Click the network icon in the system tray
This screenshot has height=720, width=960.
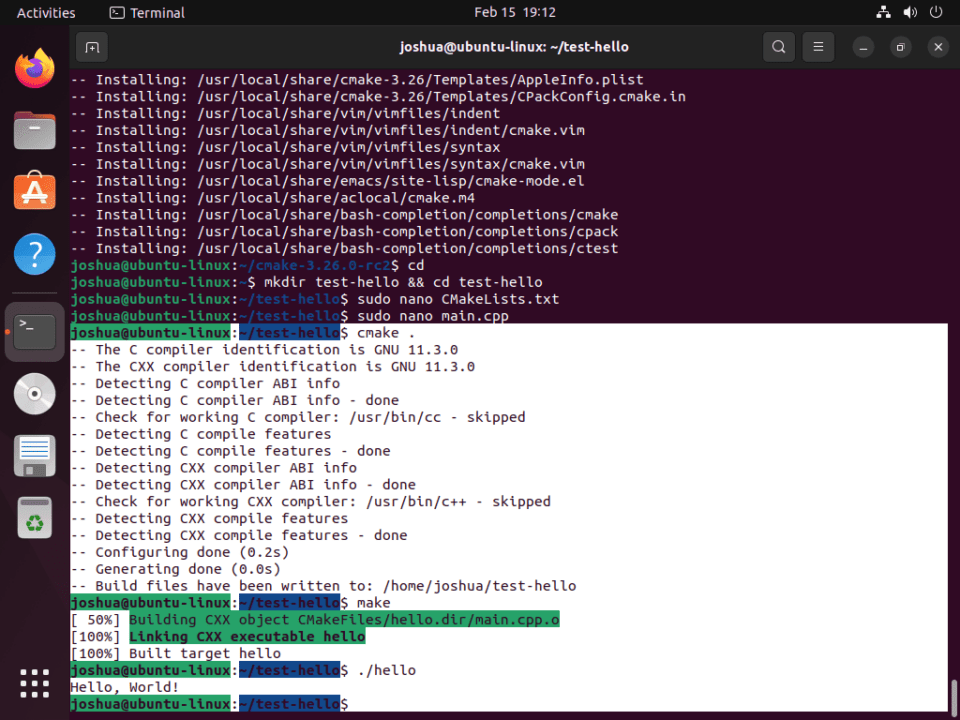[x=883, y=12]
